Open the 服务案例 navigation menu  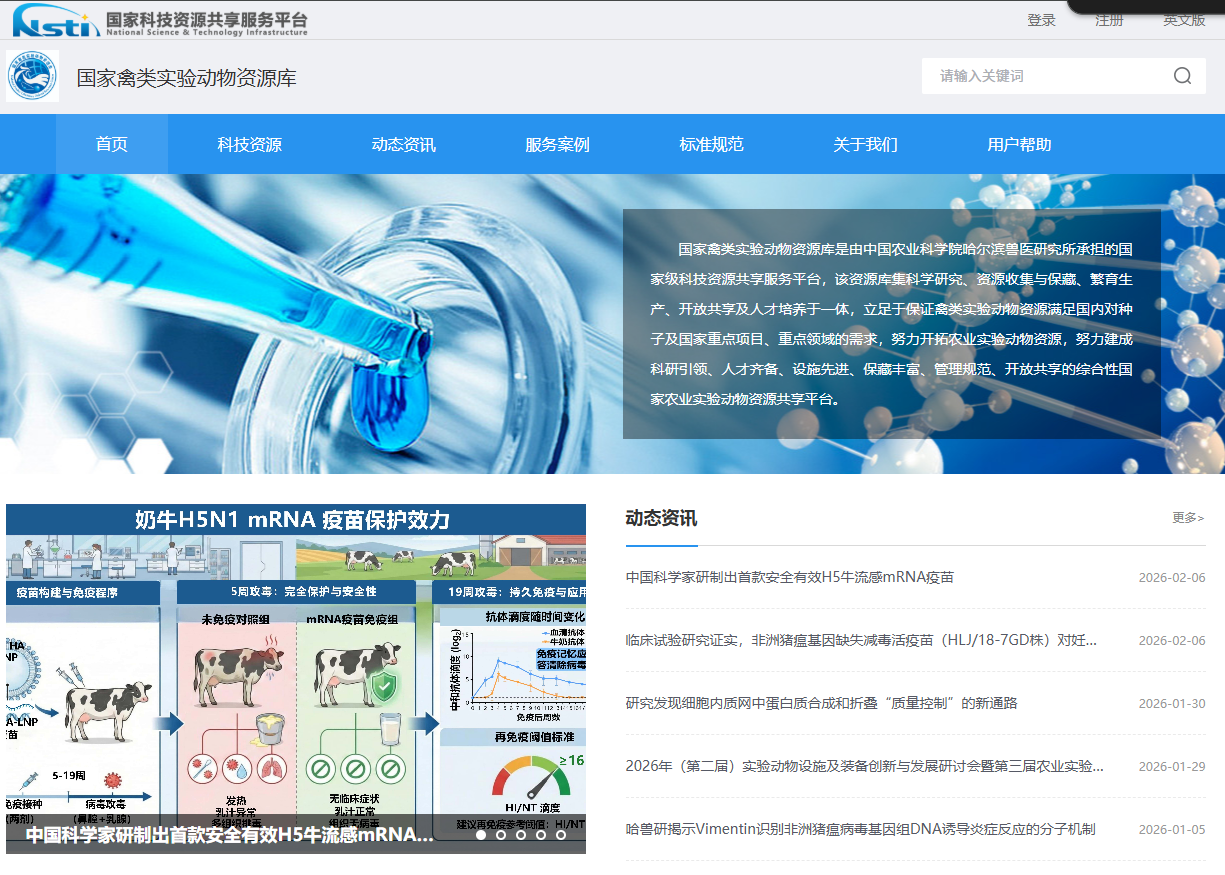[558, 143]
